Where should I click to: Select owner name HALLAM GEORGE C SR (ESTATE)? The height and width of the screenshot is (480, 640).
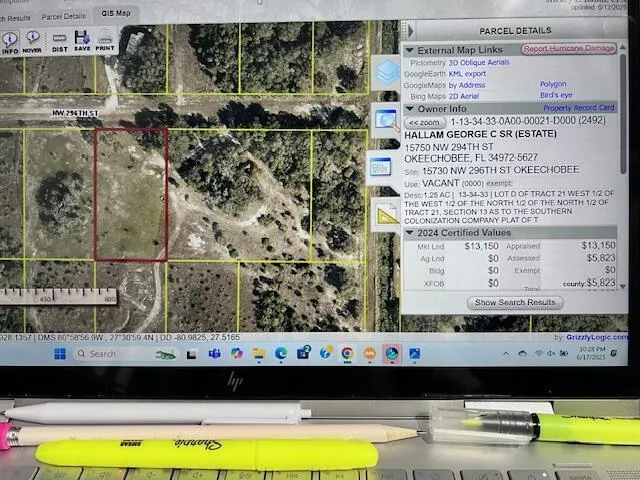tap(480, 134)
